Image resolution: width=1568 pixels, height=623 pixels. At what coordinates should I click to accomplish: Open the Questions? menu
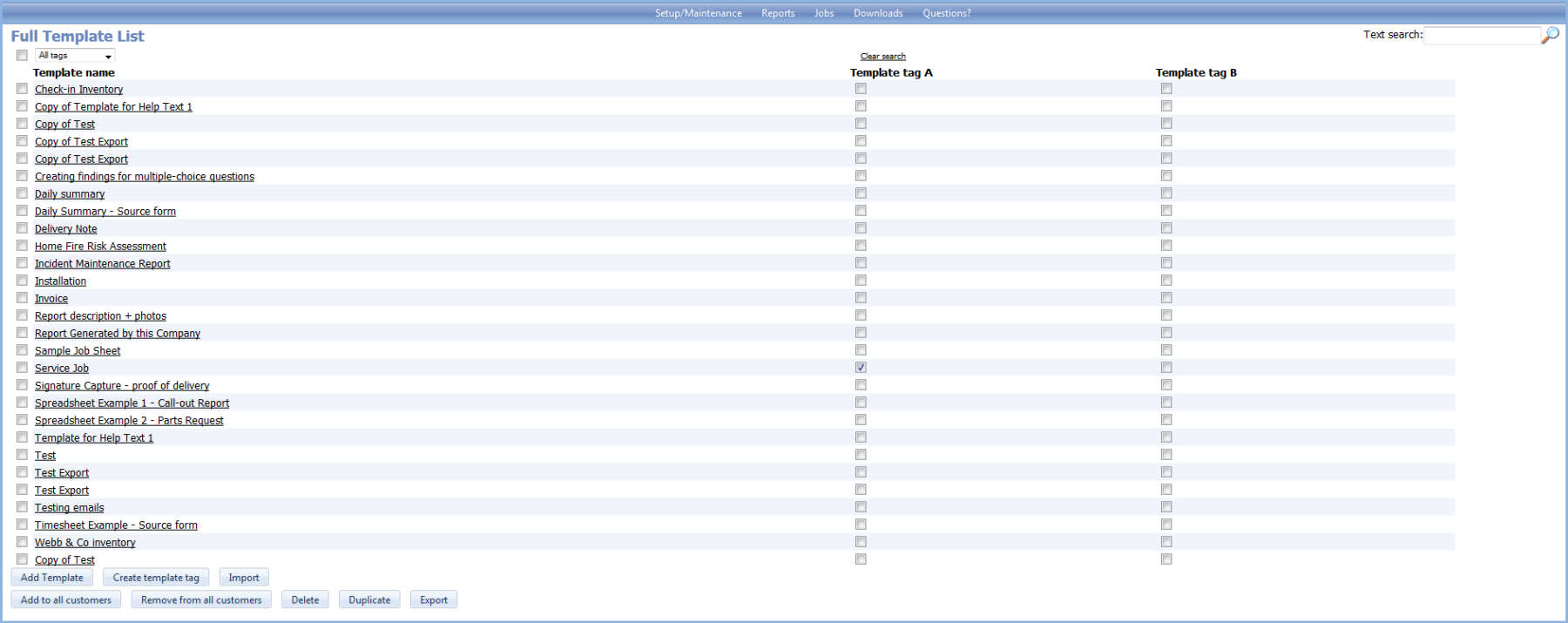[947, 13]
